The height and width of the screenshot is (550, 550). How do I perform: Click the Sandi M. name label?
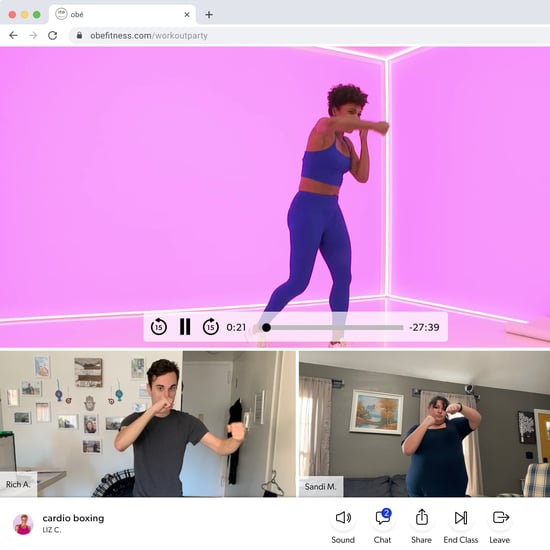321,487
